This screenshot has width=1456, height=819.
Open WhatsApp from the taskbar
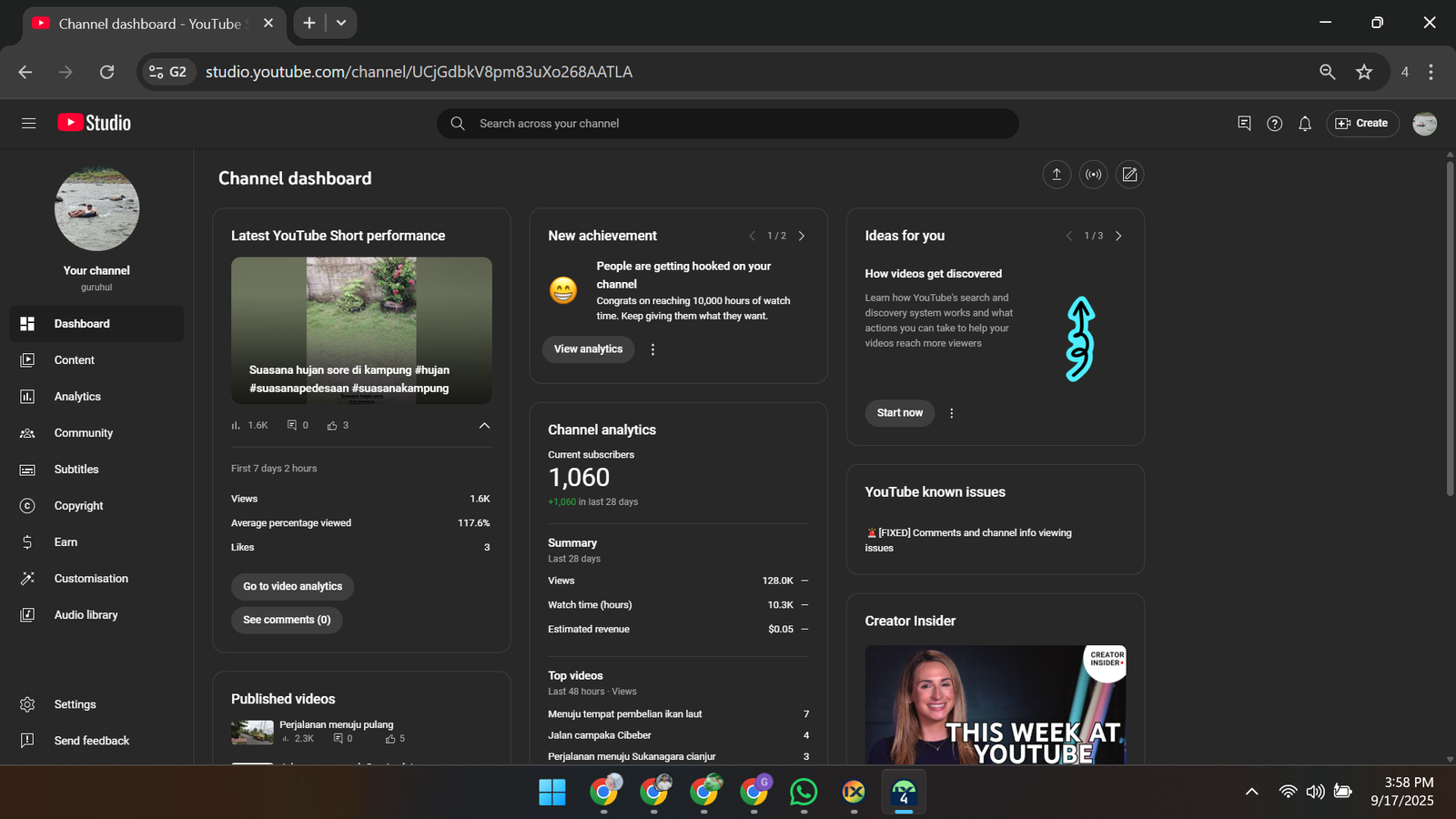coord(804,792)
